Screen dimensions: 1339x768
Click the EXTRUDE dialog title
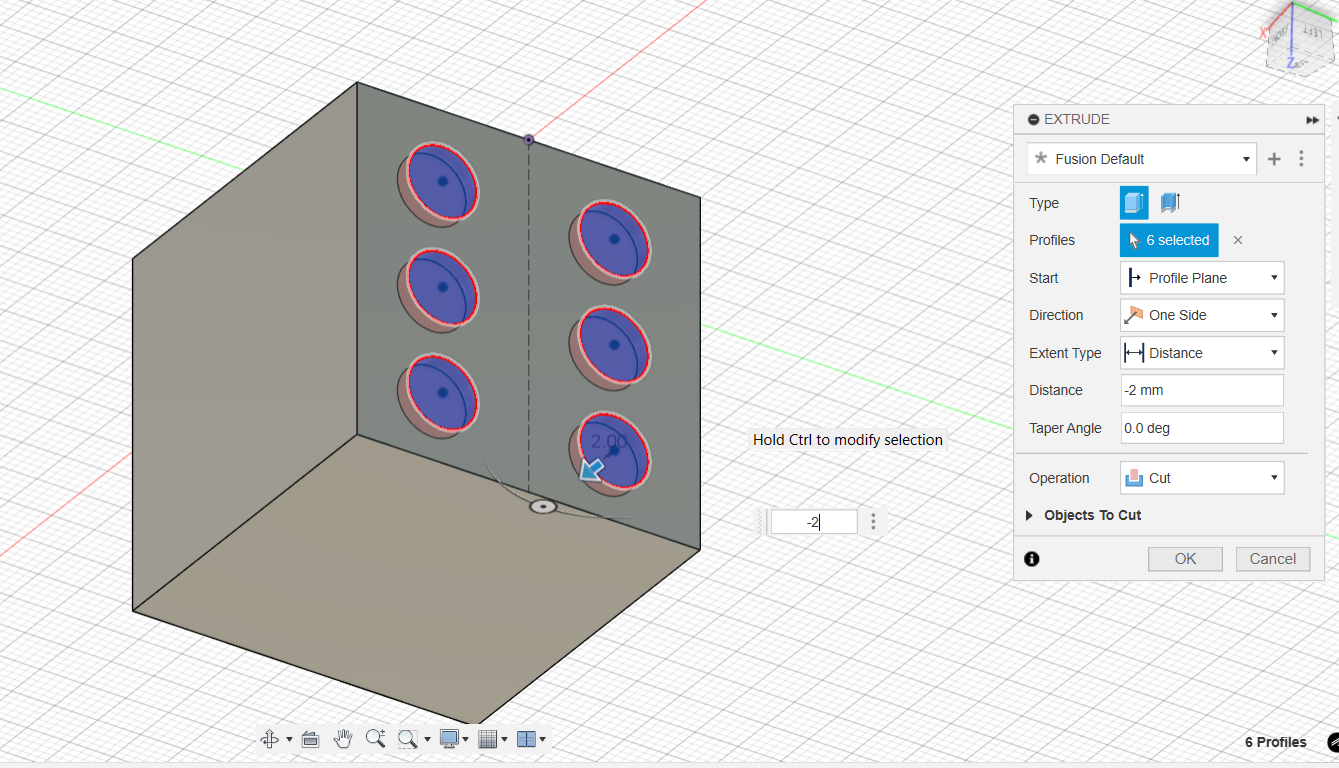[x=1077, y=119]
